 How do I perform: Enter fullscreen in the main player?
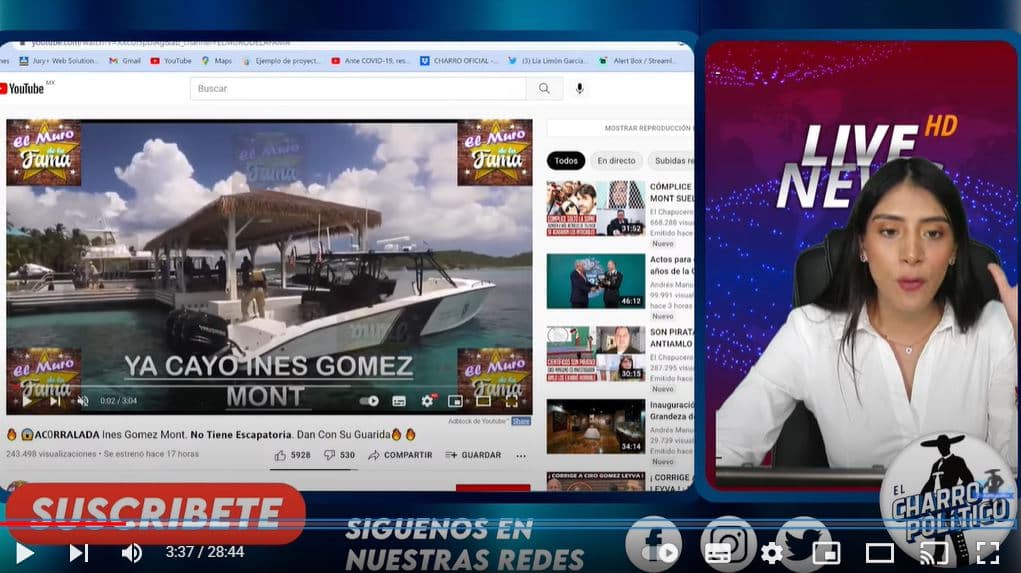[987, 553]
